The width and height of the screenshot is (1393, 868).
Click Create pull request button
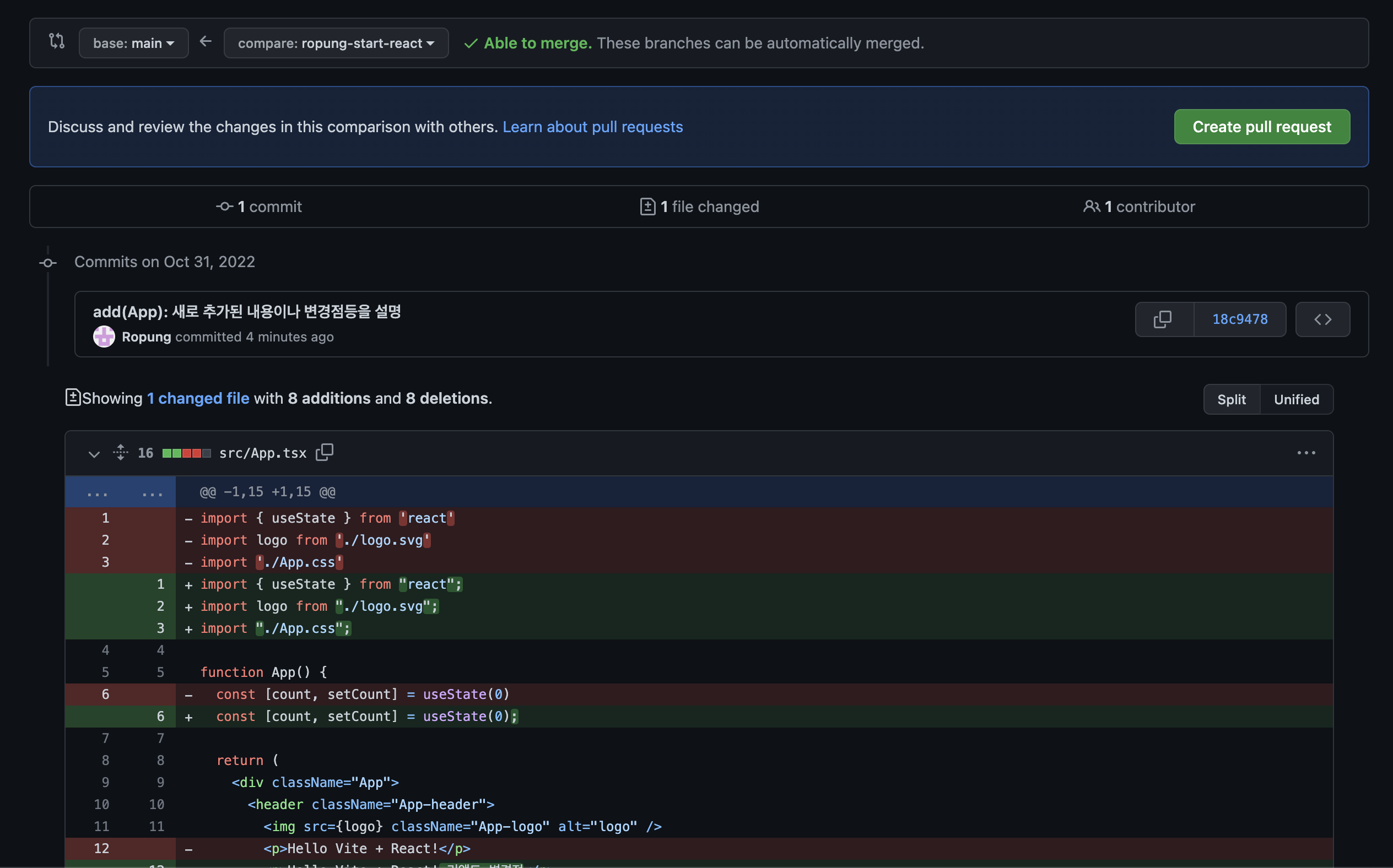click(x=1261, y=127)
